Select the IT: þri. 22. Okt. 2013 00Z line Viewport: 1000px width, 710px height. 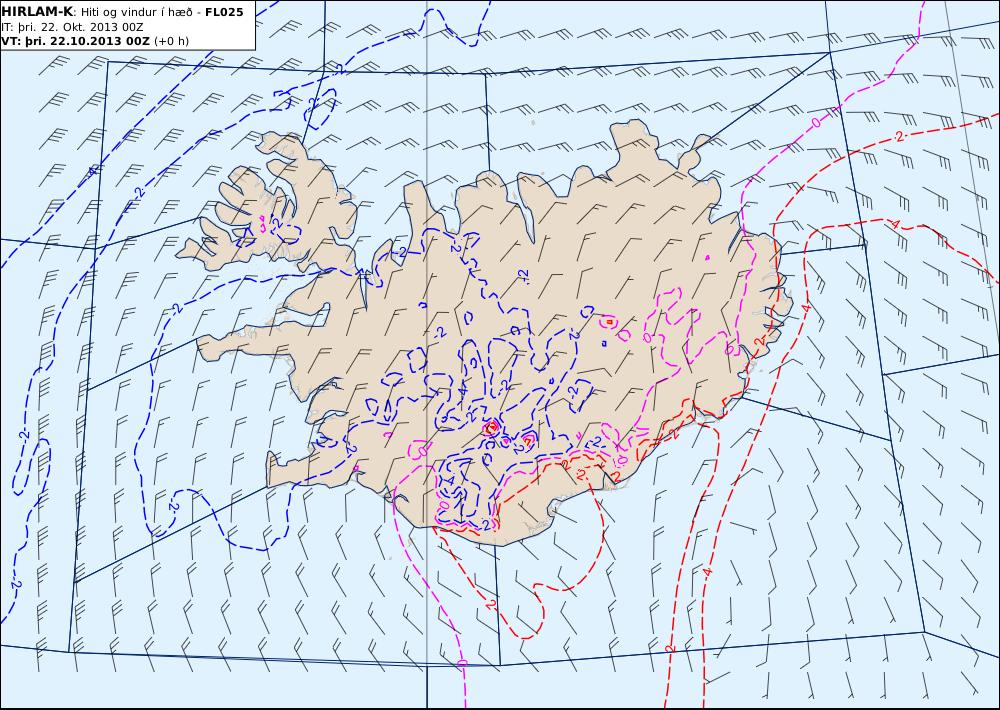(x=72, y=27)
